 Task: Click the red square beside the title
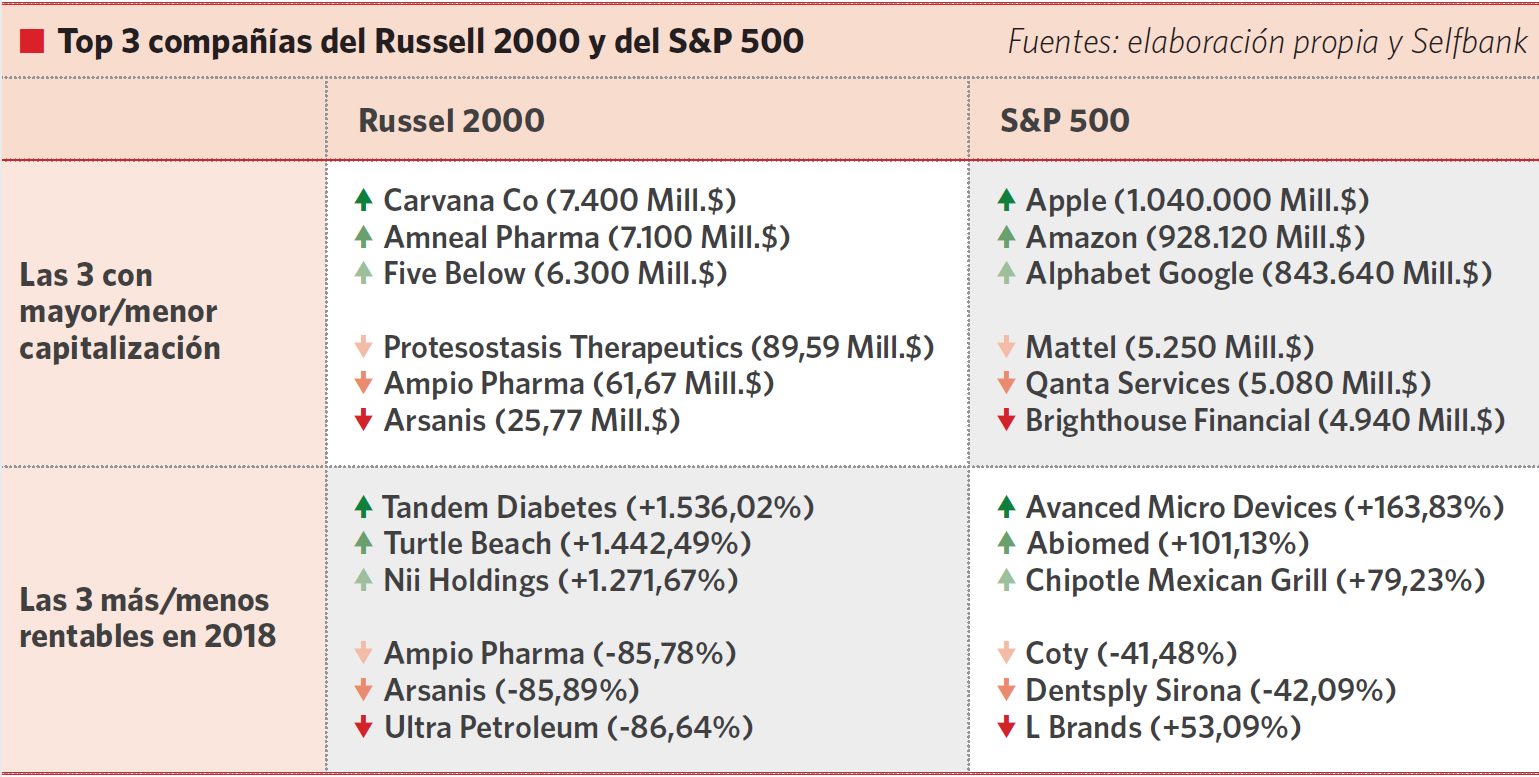click(x=32, y=42)
